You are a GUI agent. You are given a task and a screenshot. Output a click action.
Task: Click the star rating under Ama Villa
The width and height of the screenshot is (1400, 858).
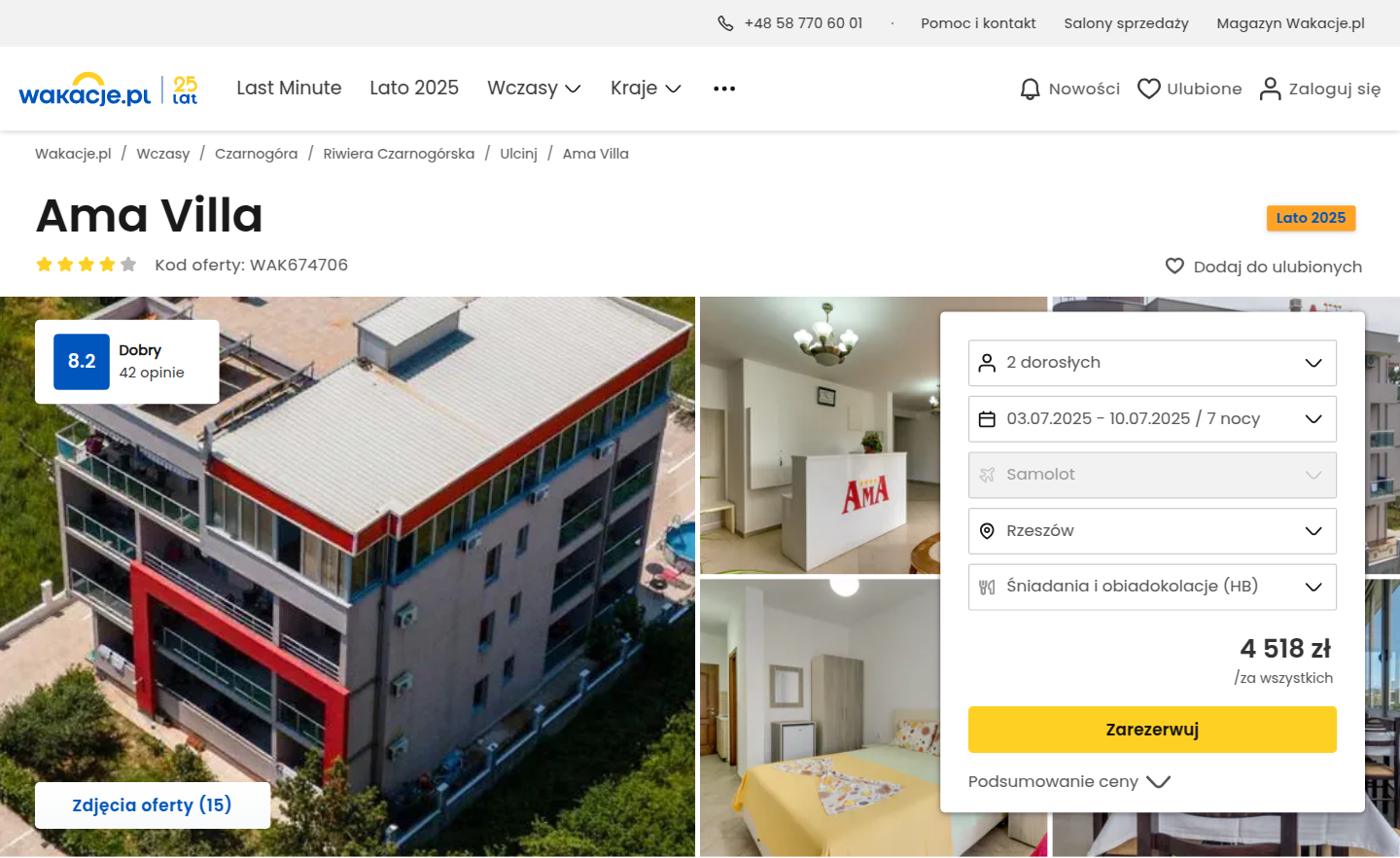87,265
